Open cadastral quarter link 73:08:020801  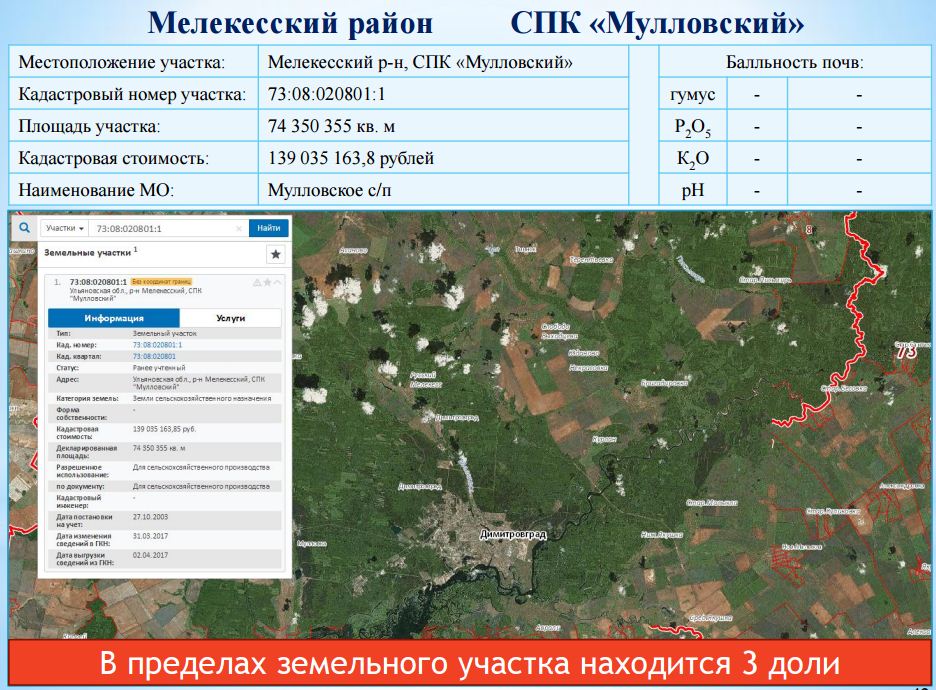point(154,356)
